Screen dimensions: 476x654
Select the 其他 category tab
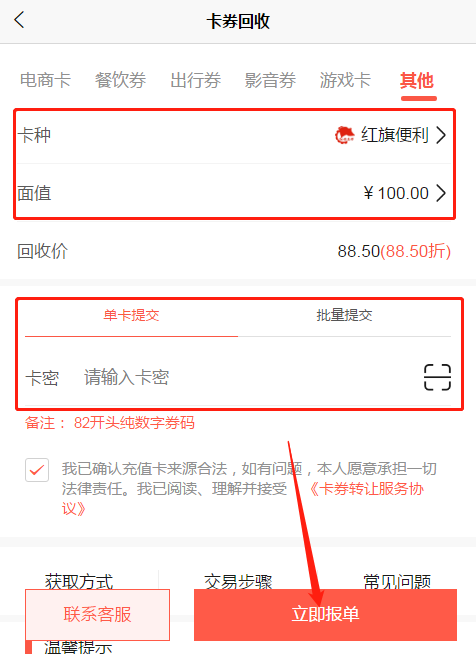pos(417,80)
